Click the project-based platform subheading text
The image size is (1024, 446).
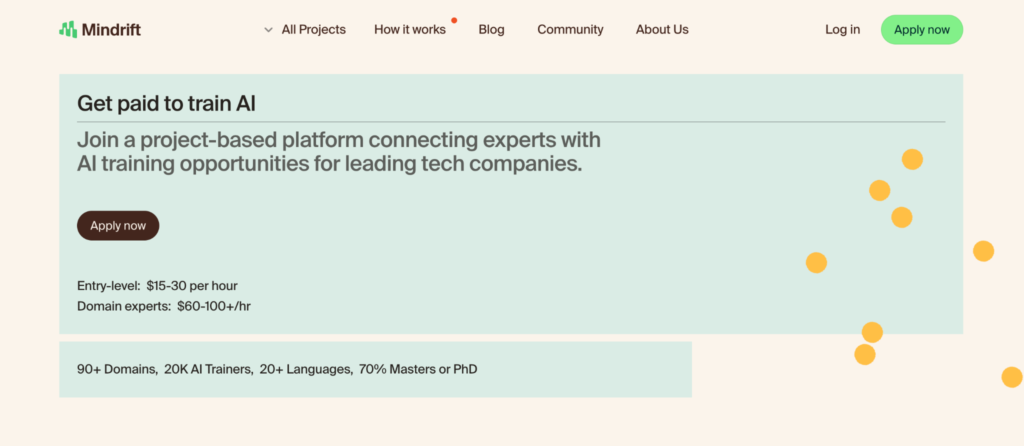[338, 151]
